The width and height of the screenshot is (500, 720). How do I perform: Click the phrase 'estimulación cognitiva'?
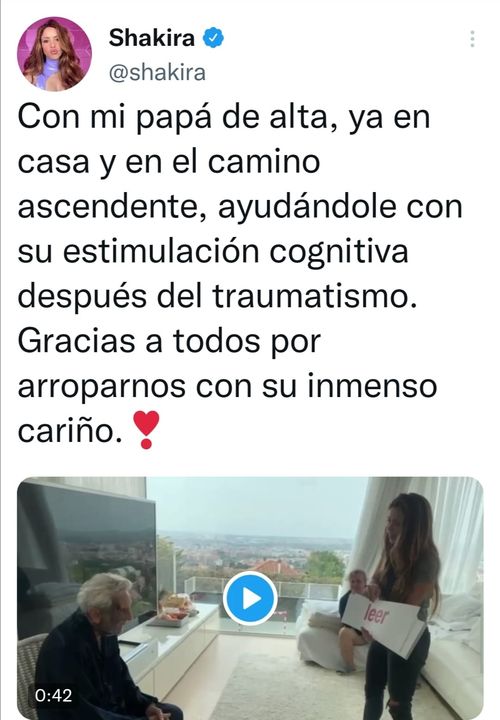pyautogui.click(x=236, y=252)
